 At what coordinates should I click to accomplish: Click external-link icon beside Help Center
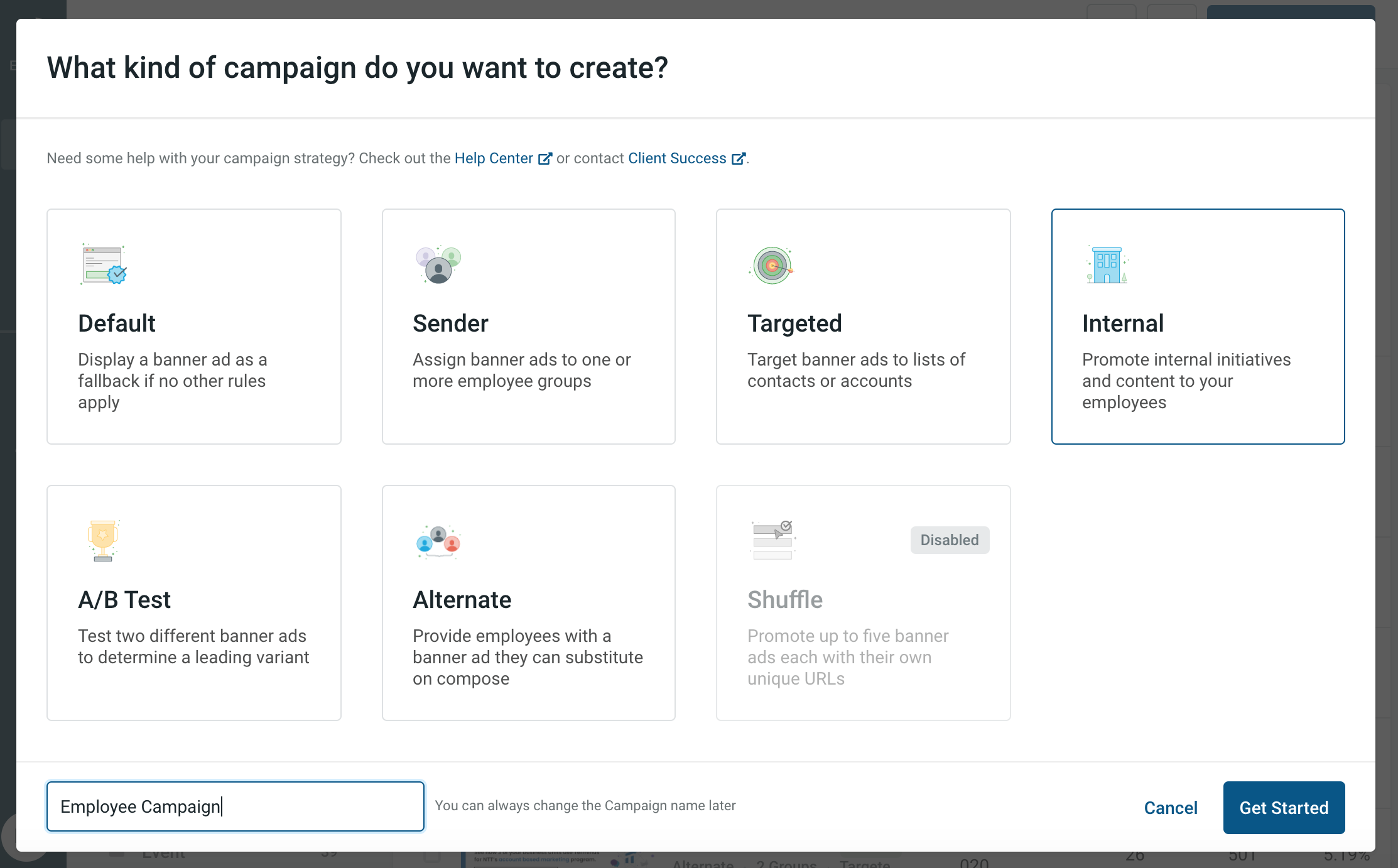point(545,159)
